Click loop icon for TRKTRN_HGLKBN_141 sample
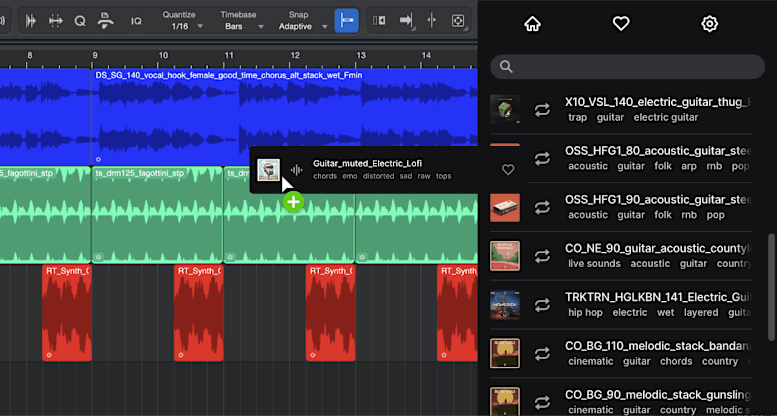This screenshot has height=416, width=777. tap(542, 305)
